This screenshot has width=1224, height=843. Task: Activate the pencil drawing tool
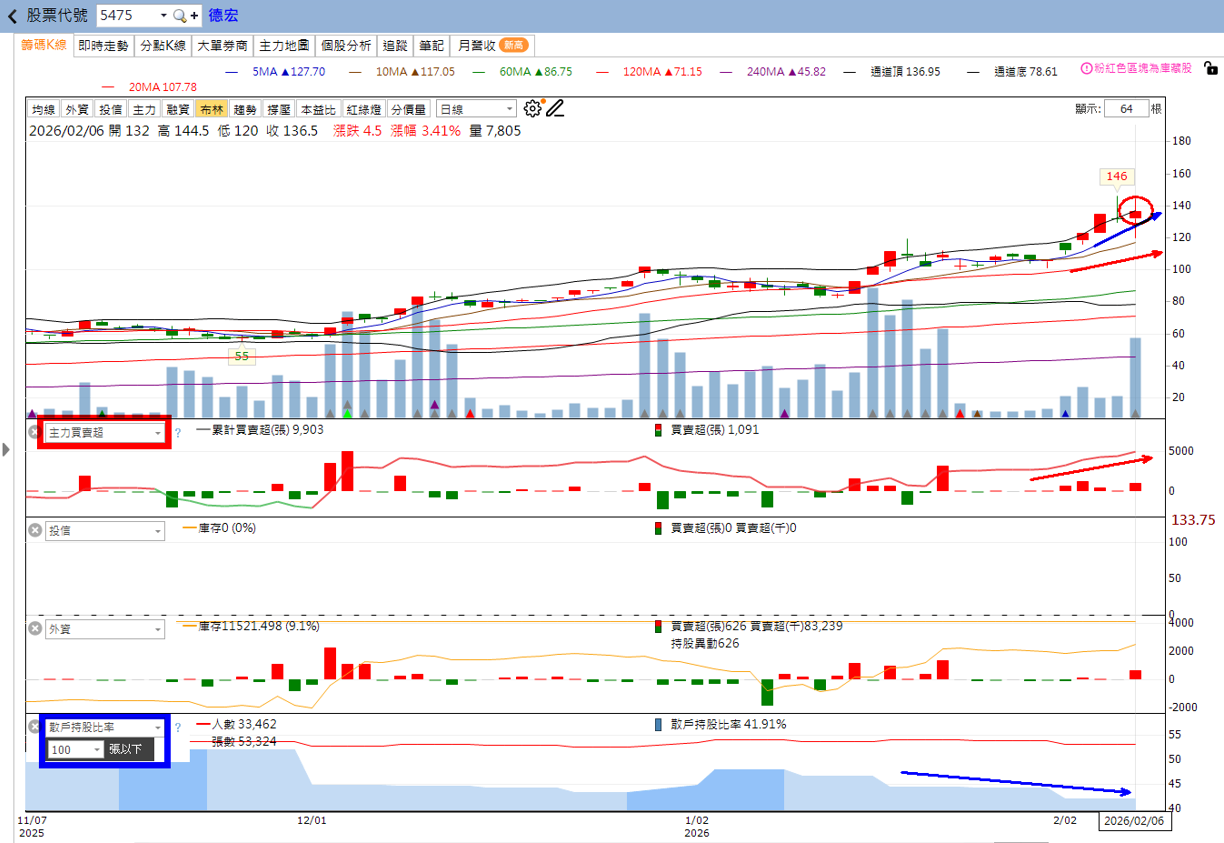556,108
